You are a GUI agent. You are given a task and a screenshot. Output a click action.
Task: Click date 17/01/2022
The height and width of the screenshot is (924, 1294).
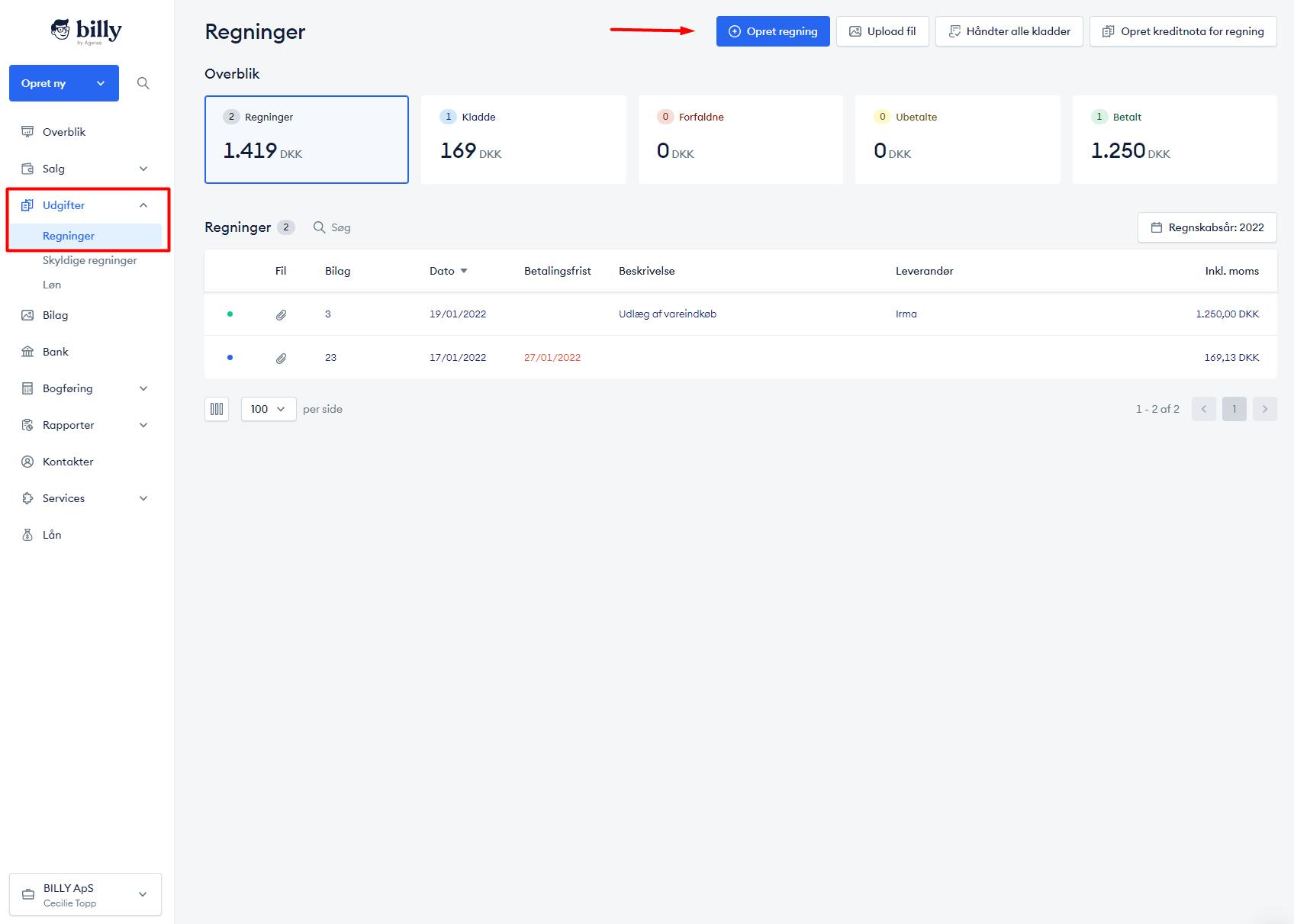[458, 357]
